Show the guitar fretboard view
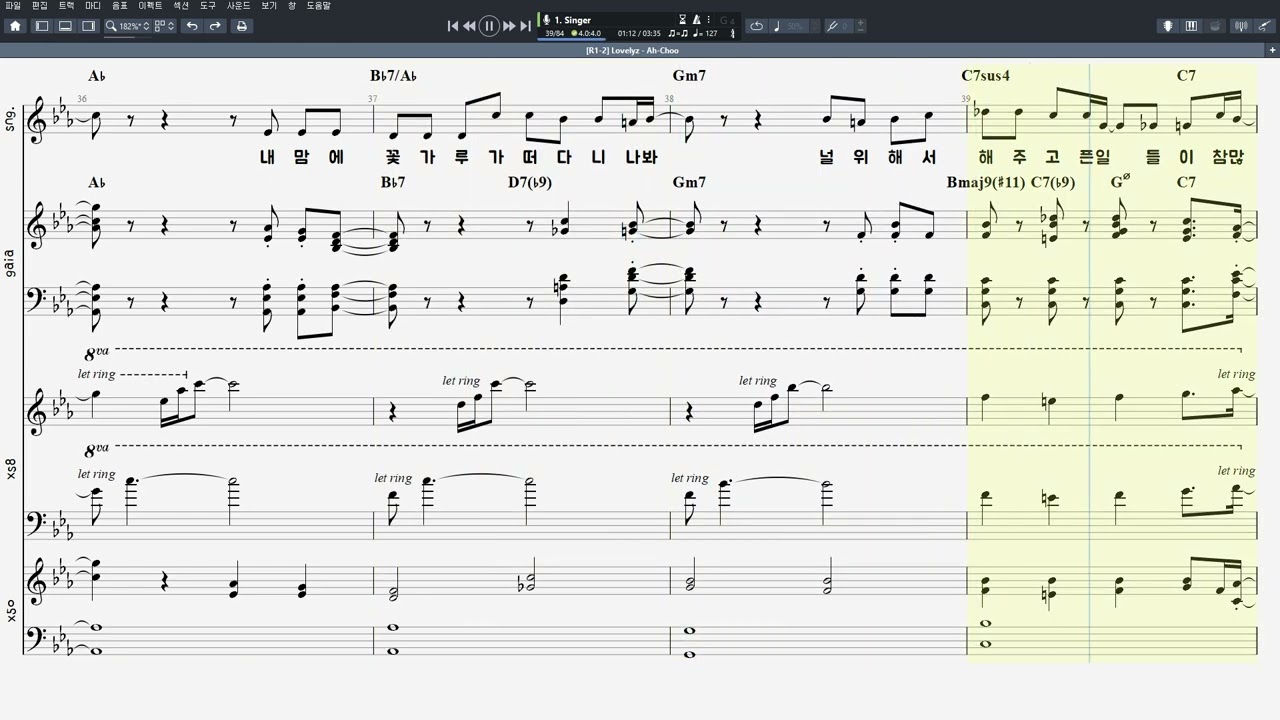The height and width of the screenshot is (720, 1280). click(x=1167, y=26)
